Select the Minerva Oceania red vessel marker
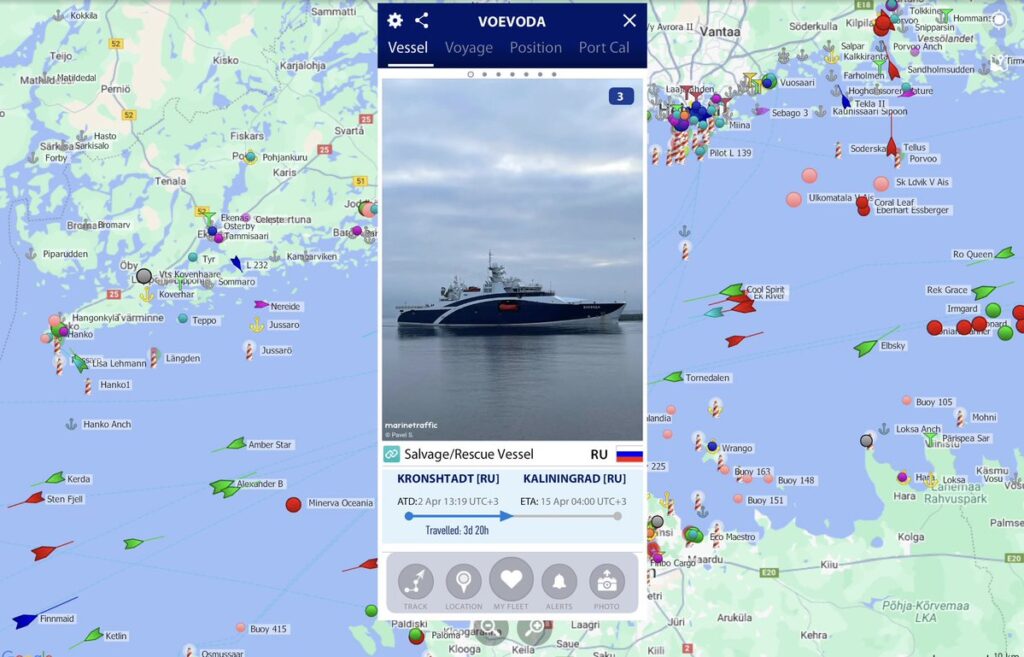1024x657 pixels. pyautogui.click(x=293, y=504)
